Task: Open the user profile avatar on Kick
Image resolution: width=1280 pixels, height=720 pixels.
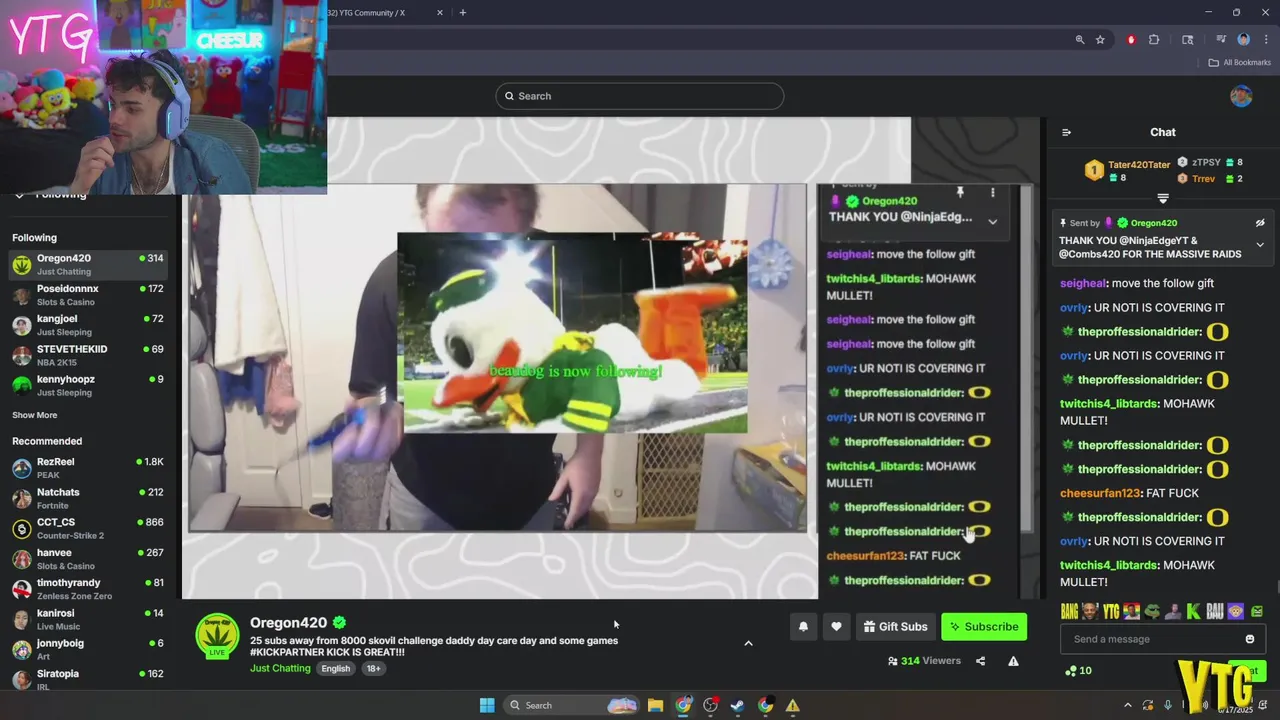Action: 1241,96
